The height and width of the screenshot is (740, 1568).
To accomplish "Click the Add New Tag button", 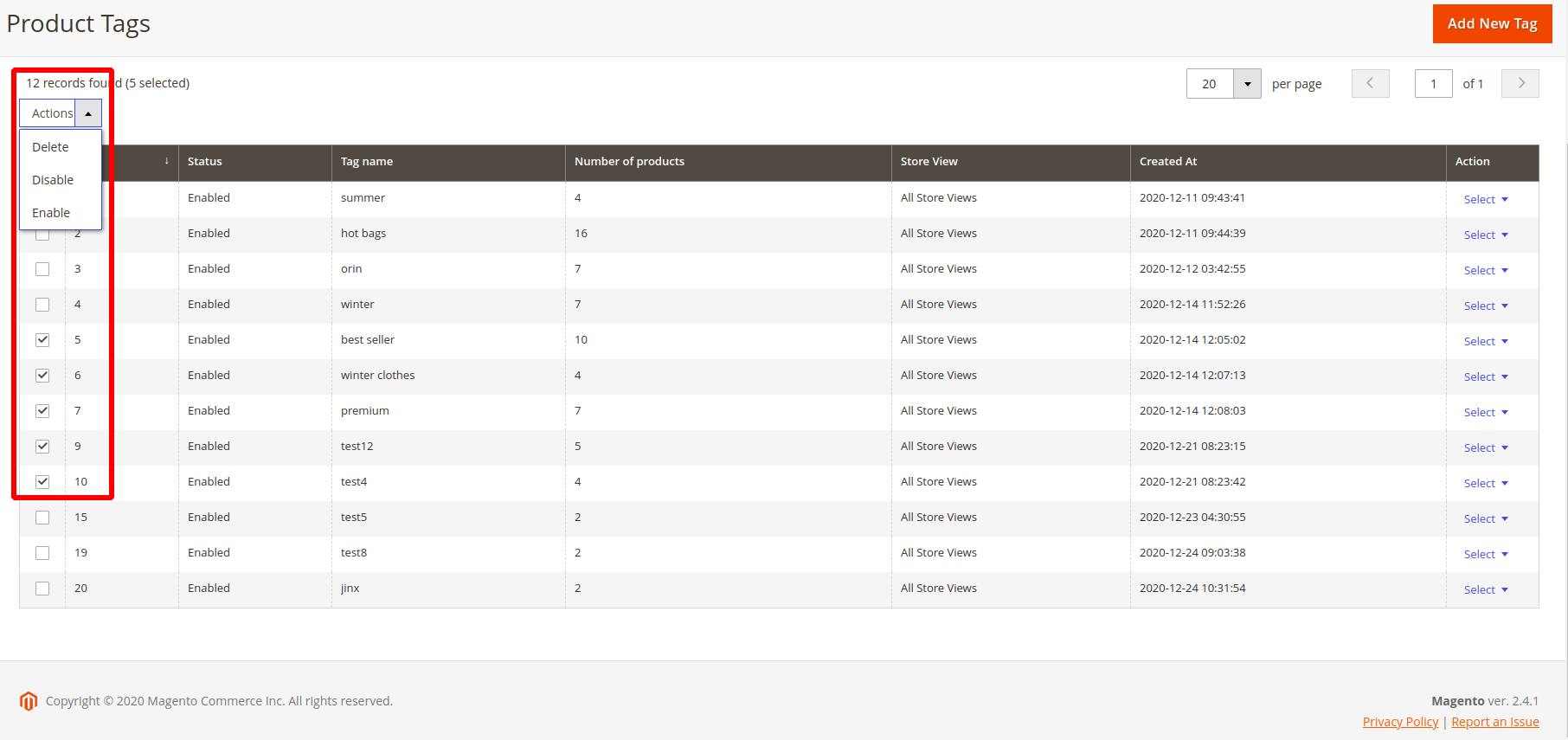I will [x=1492, y=24].
